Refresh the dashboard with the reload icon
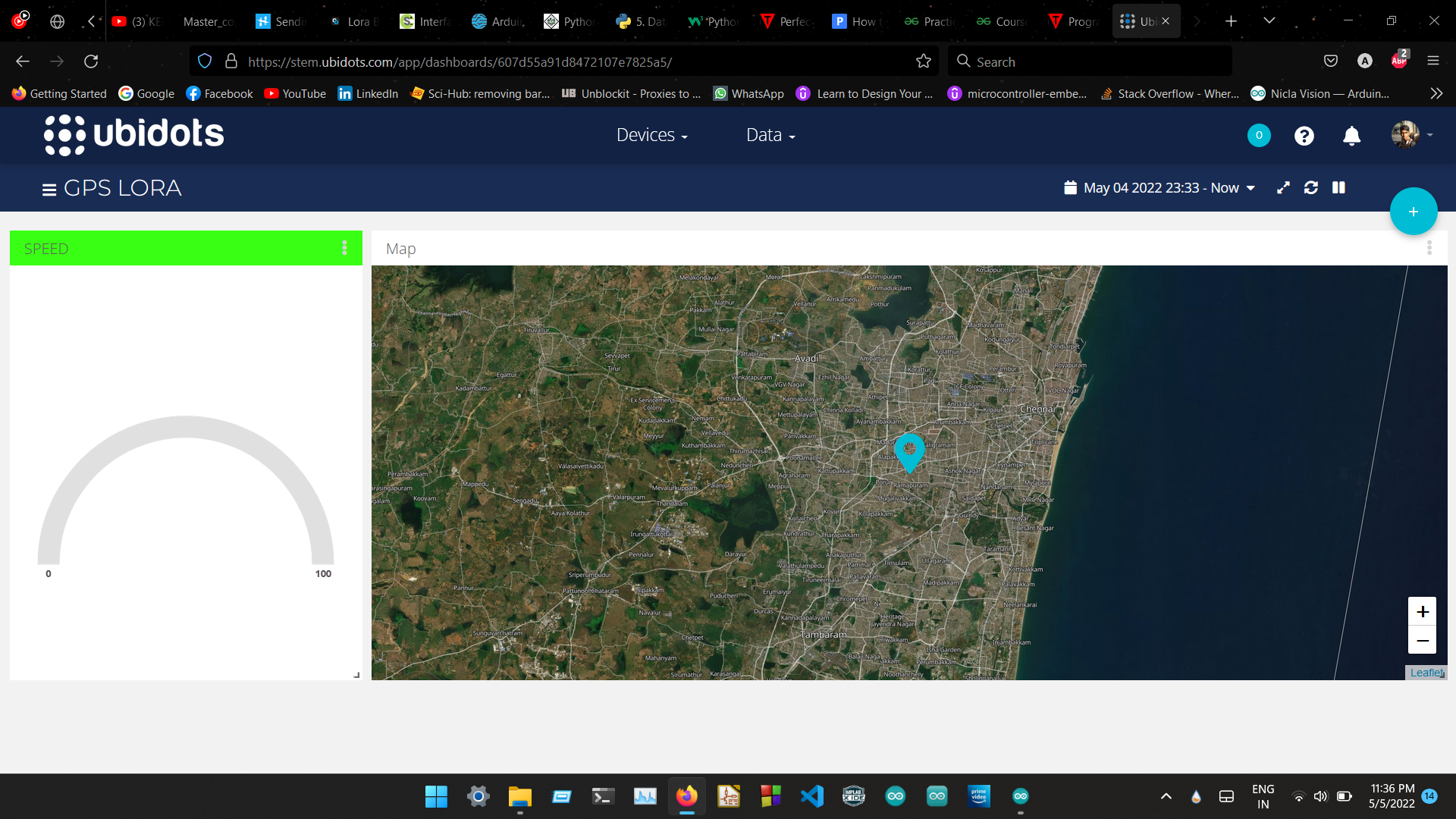This screenshot has height=819, width=1456. [1311, 187]
